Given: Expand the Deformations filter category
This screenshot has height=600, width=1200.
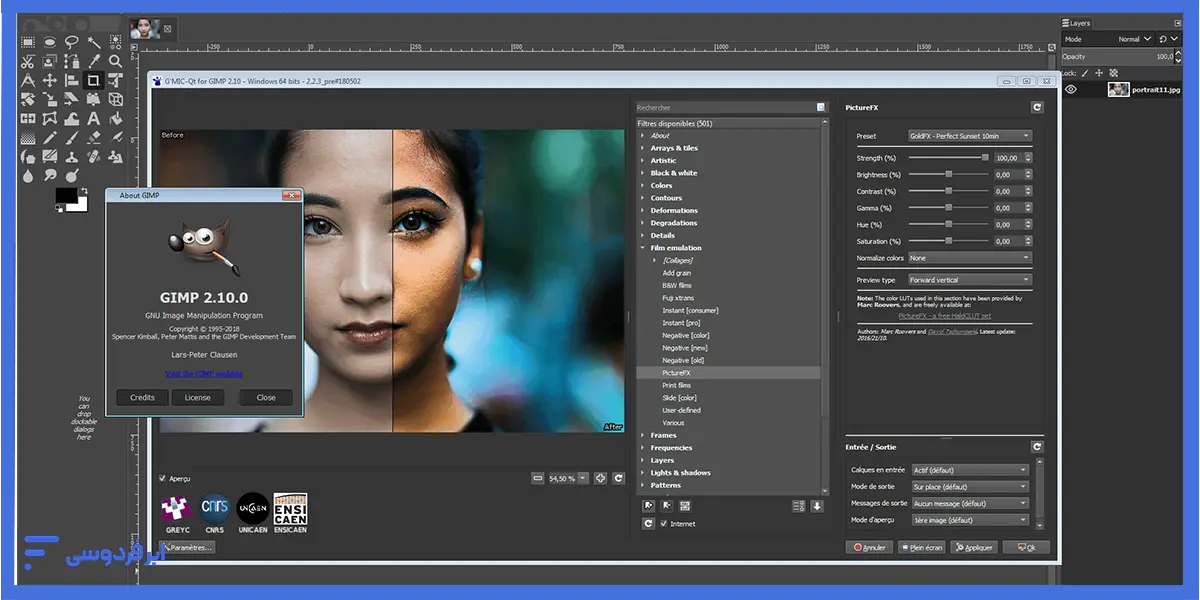Looking at the screenshot, I should tap(642, 210).
